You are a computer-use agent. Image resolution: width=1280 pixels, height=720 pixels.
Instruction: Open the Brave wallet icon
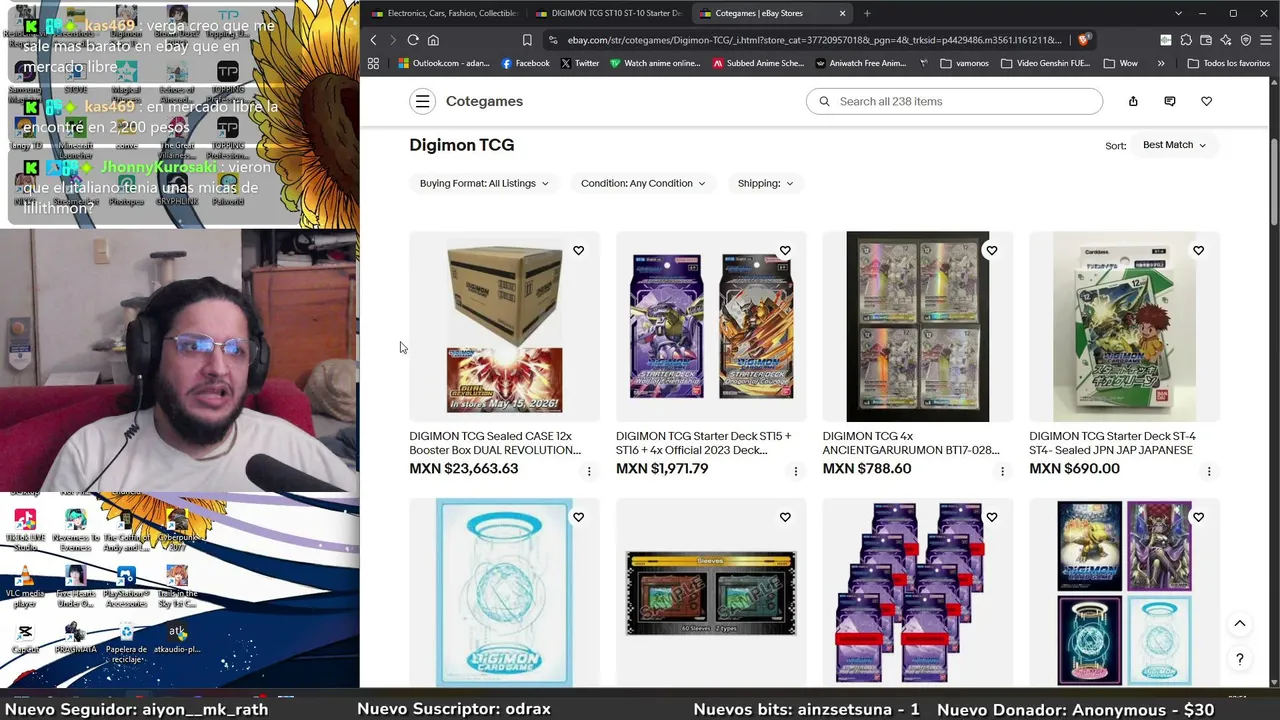click(1206, 40)
